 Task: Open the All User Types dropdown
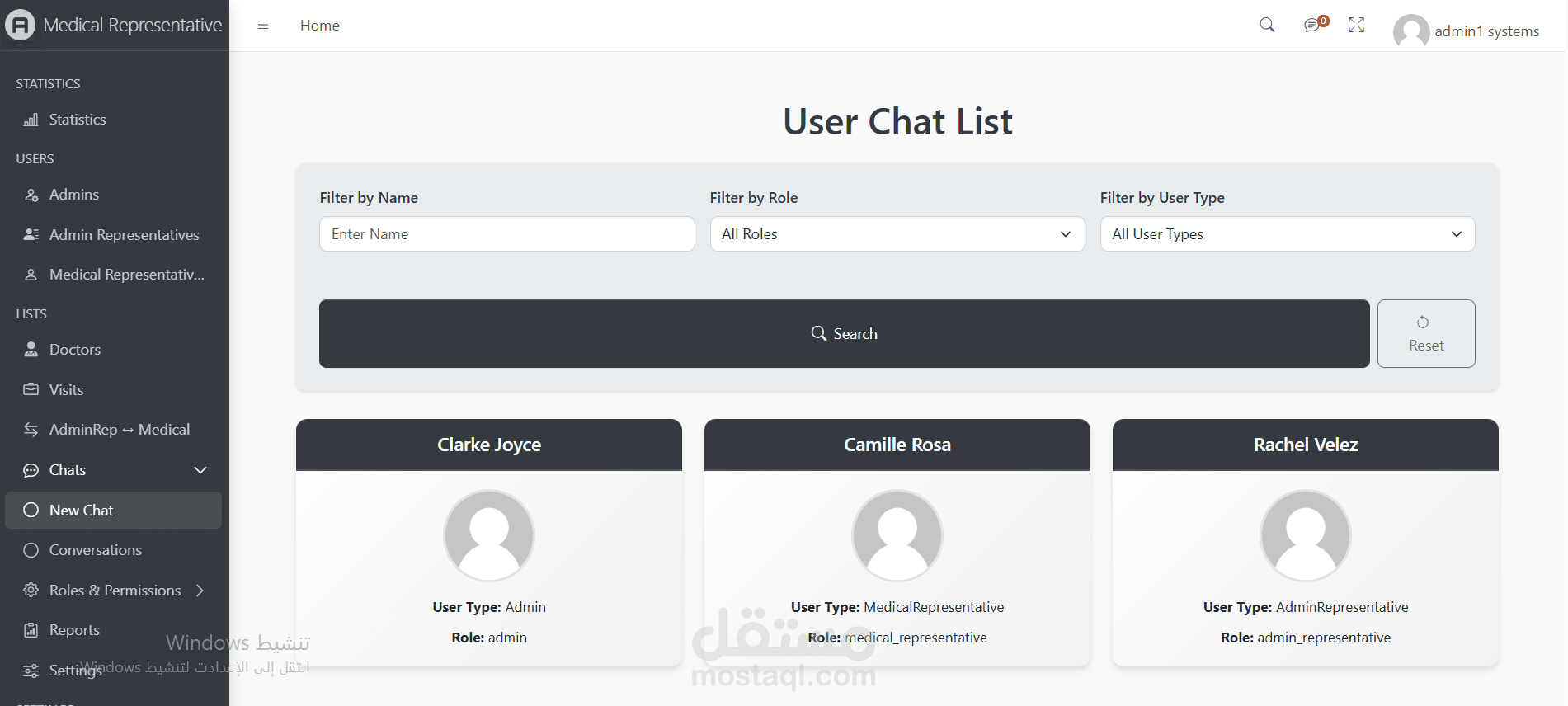click(x=1287, y=234)
